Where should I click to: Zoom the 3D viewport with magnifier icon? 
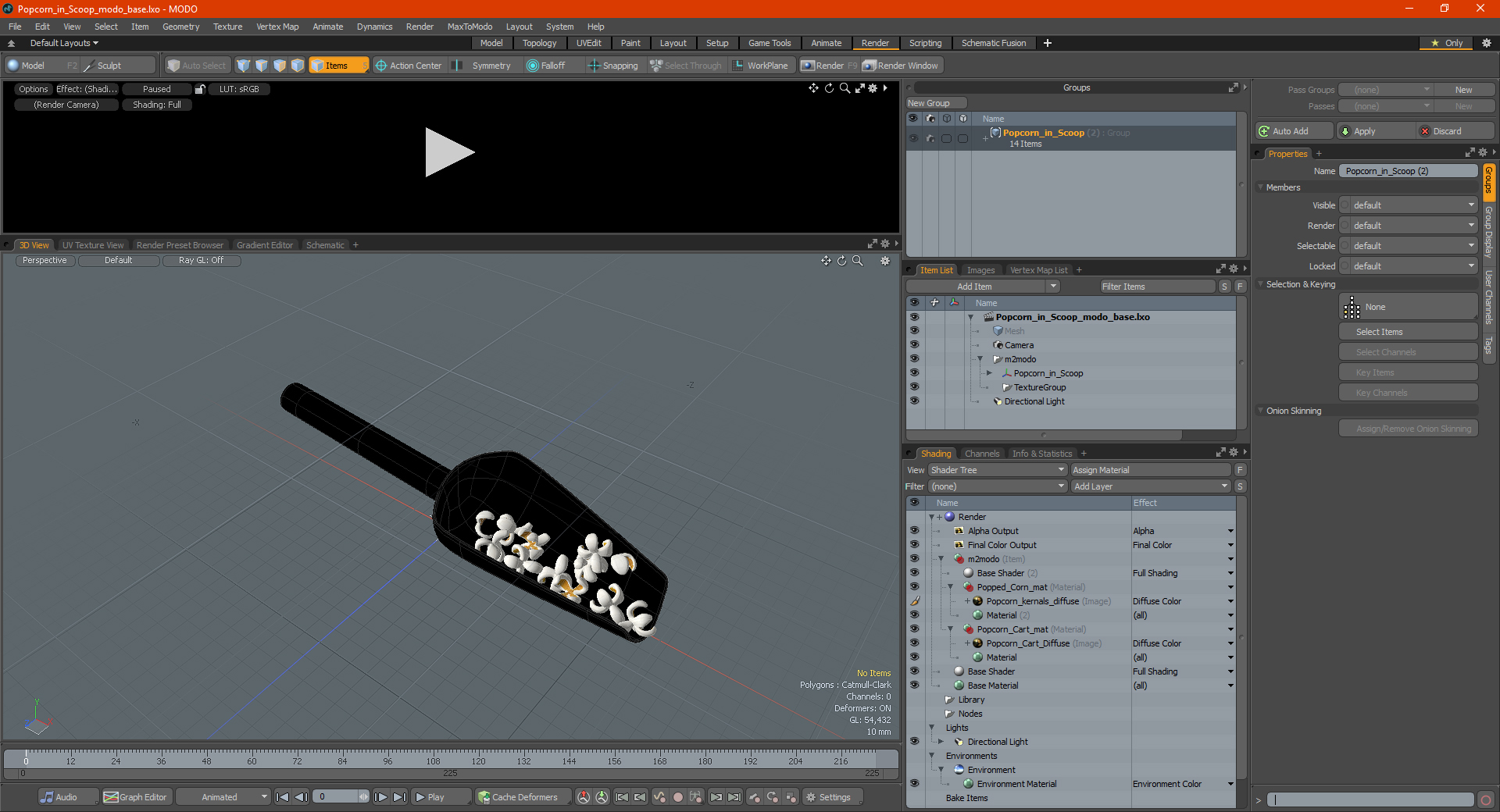point(858,261)
